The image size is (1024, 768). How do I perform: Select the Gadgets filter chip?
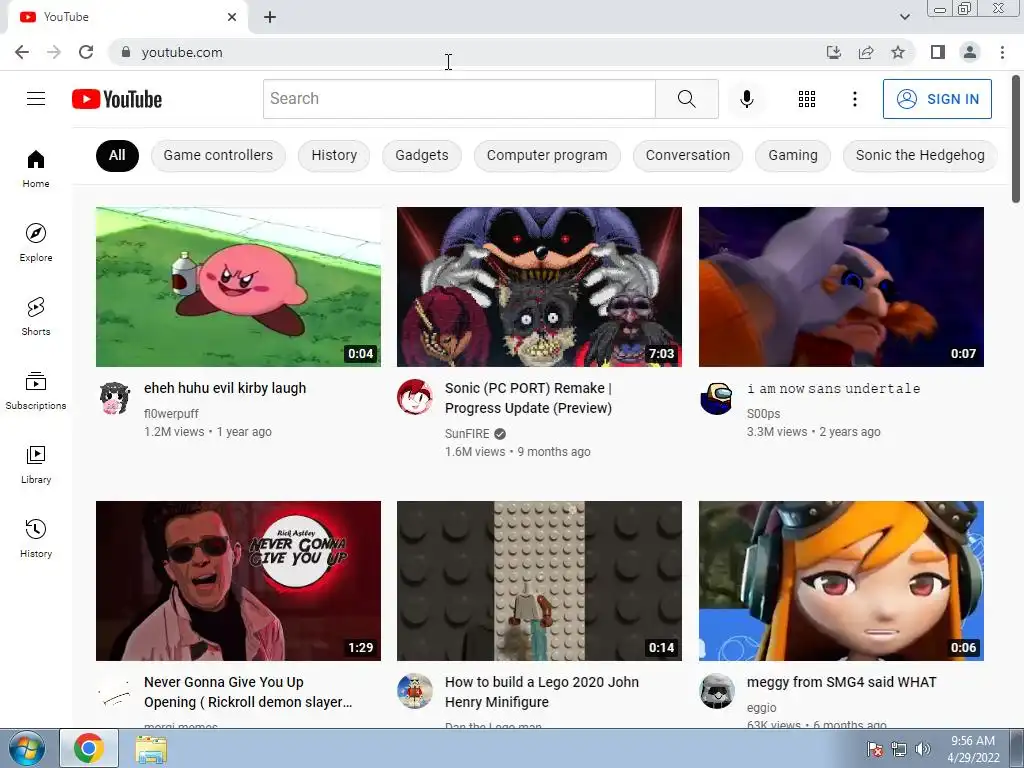421,155
